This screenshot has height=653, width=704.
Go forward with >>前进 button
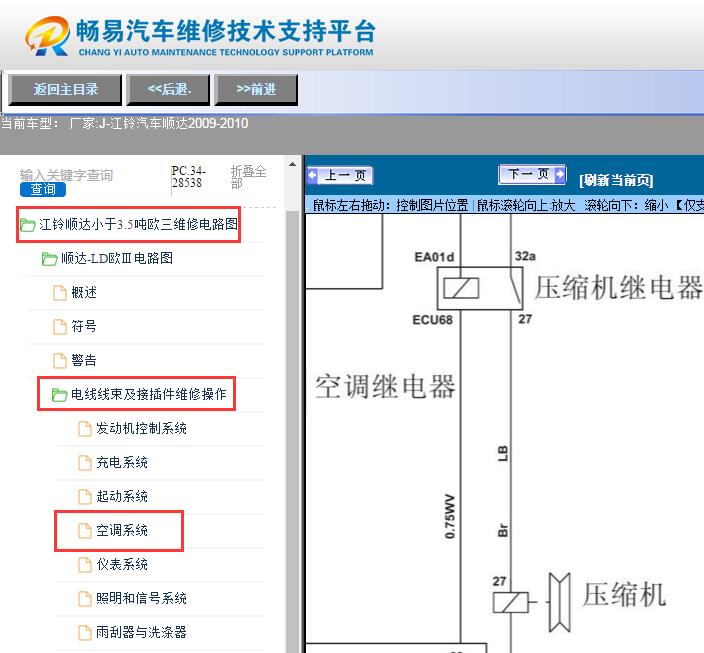click(x=256, y=89)
